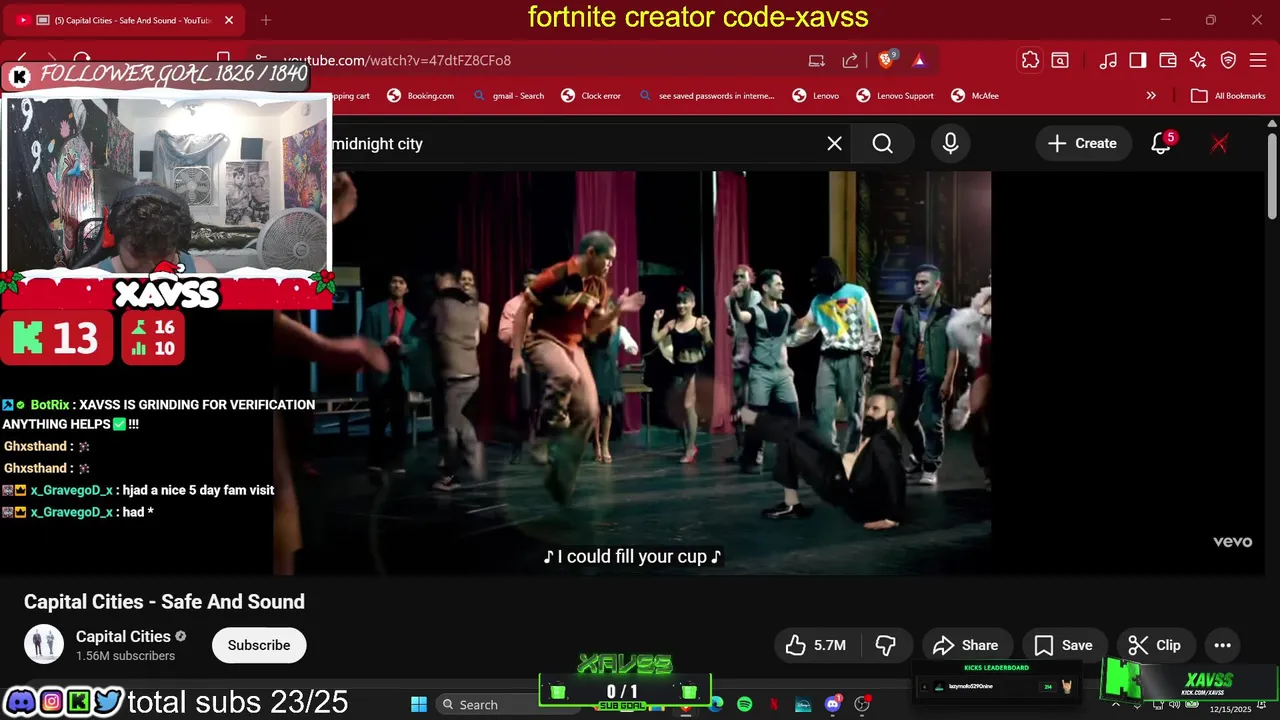This screenshot has height=720, width=1280.
Task: Click the install app icon in address bar
Action: tap(817, 61)
